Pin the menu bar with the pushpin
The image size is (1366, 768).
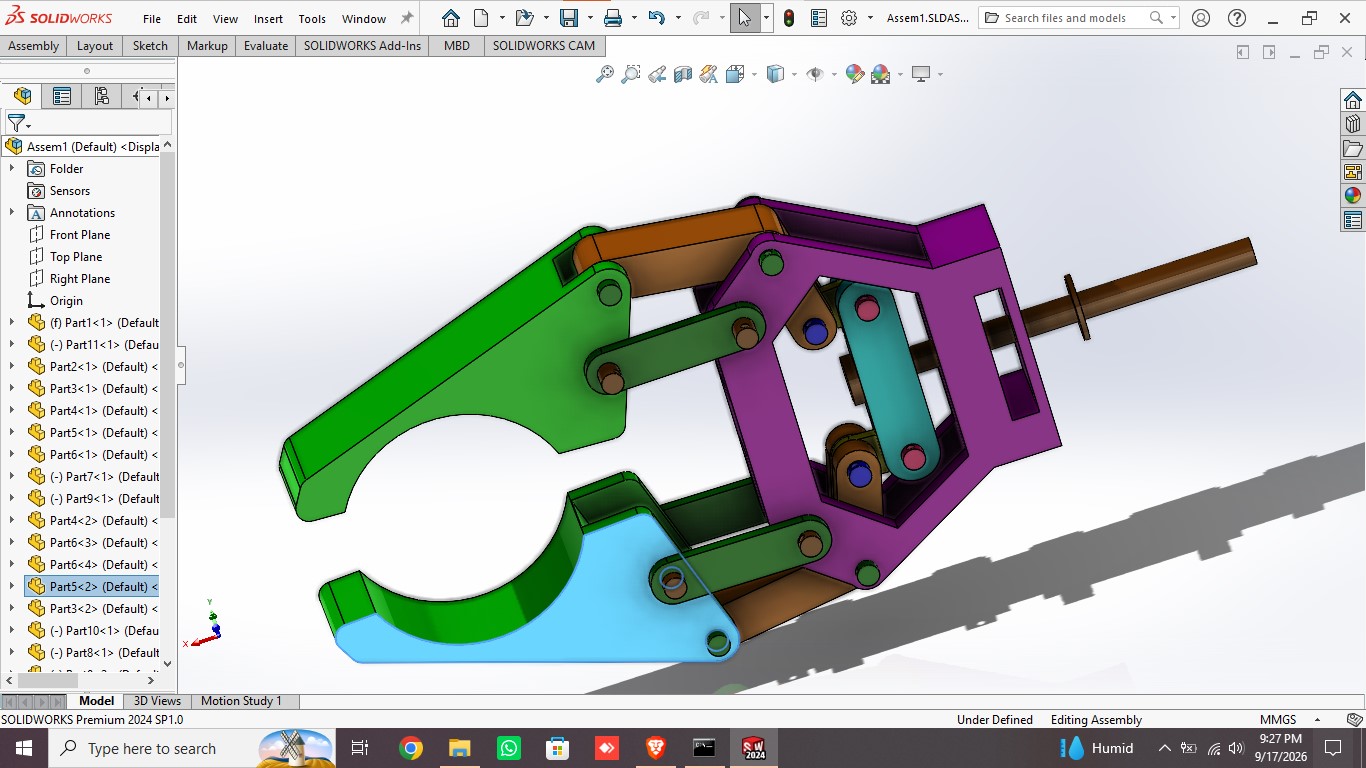coord(406,18)
